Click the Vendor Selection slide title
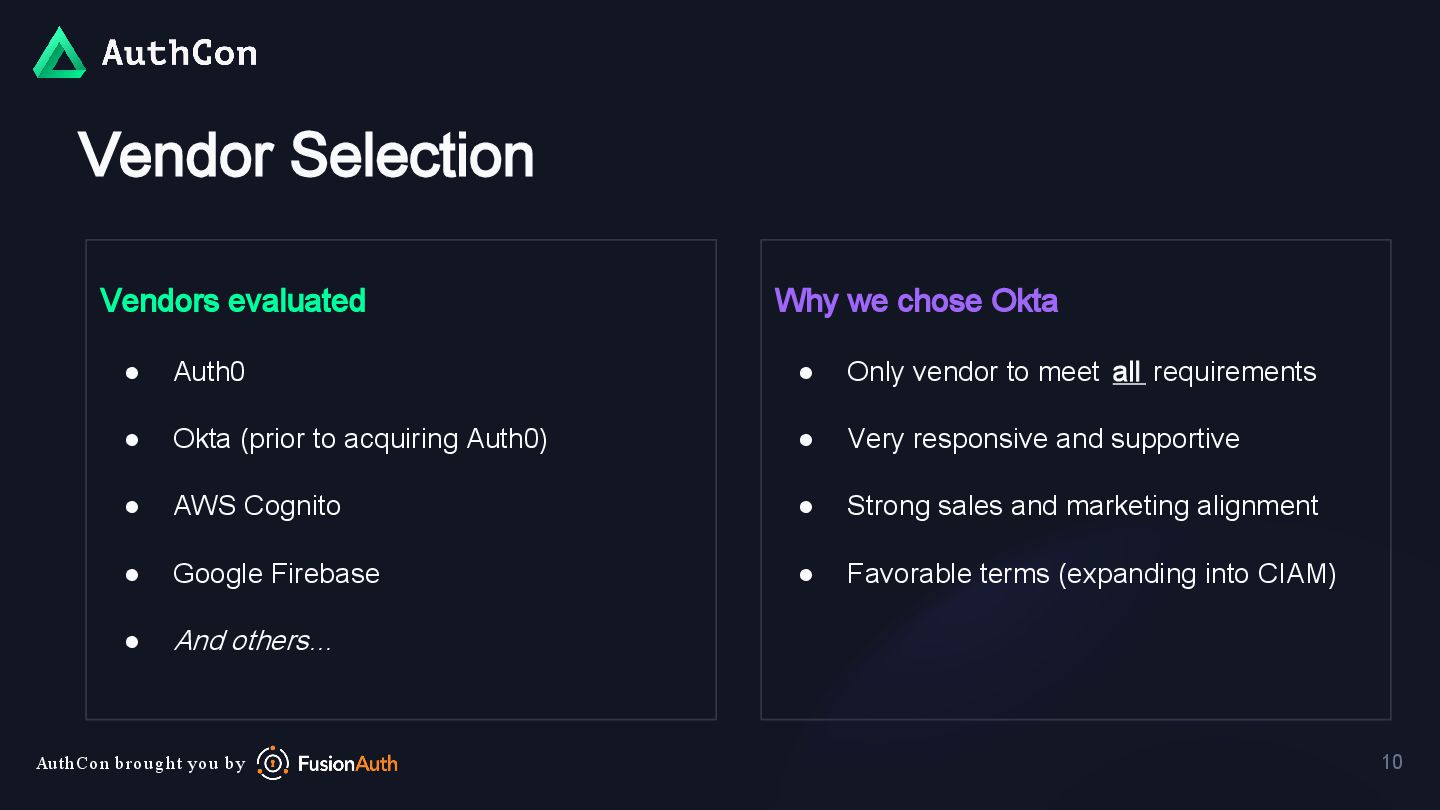The height and width of the screenshot is (810, 1440). 306,156
